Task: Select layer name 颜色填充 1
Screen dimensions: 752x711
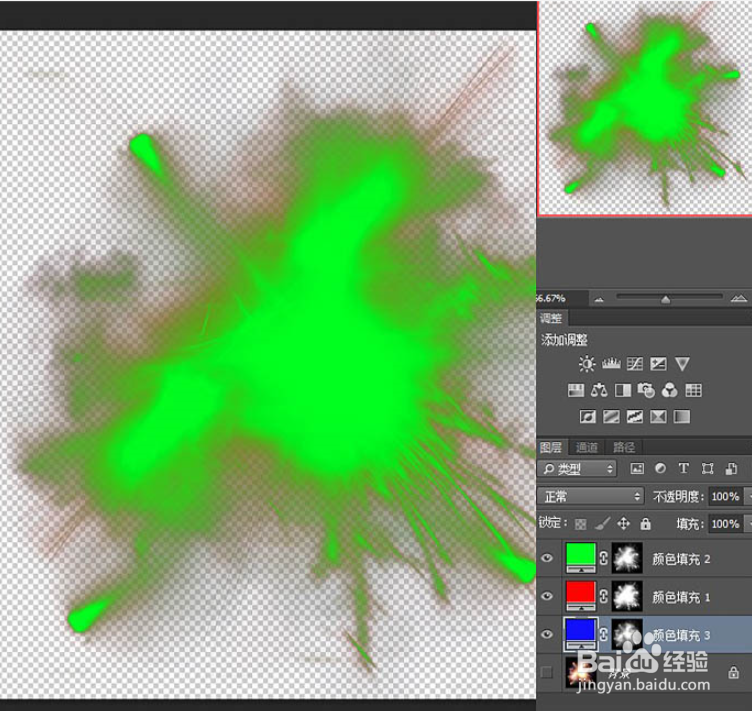Action: (681, 597)
